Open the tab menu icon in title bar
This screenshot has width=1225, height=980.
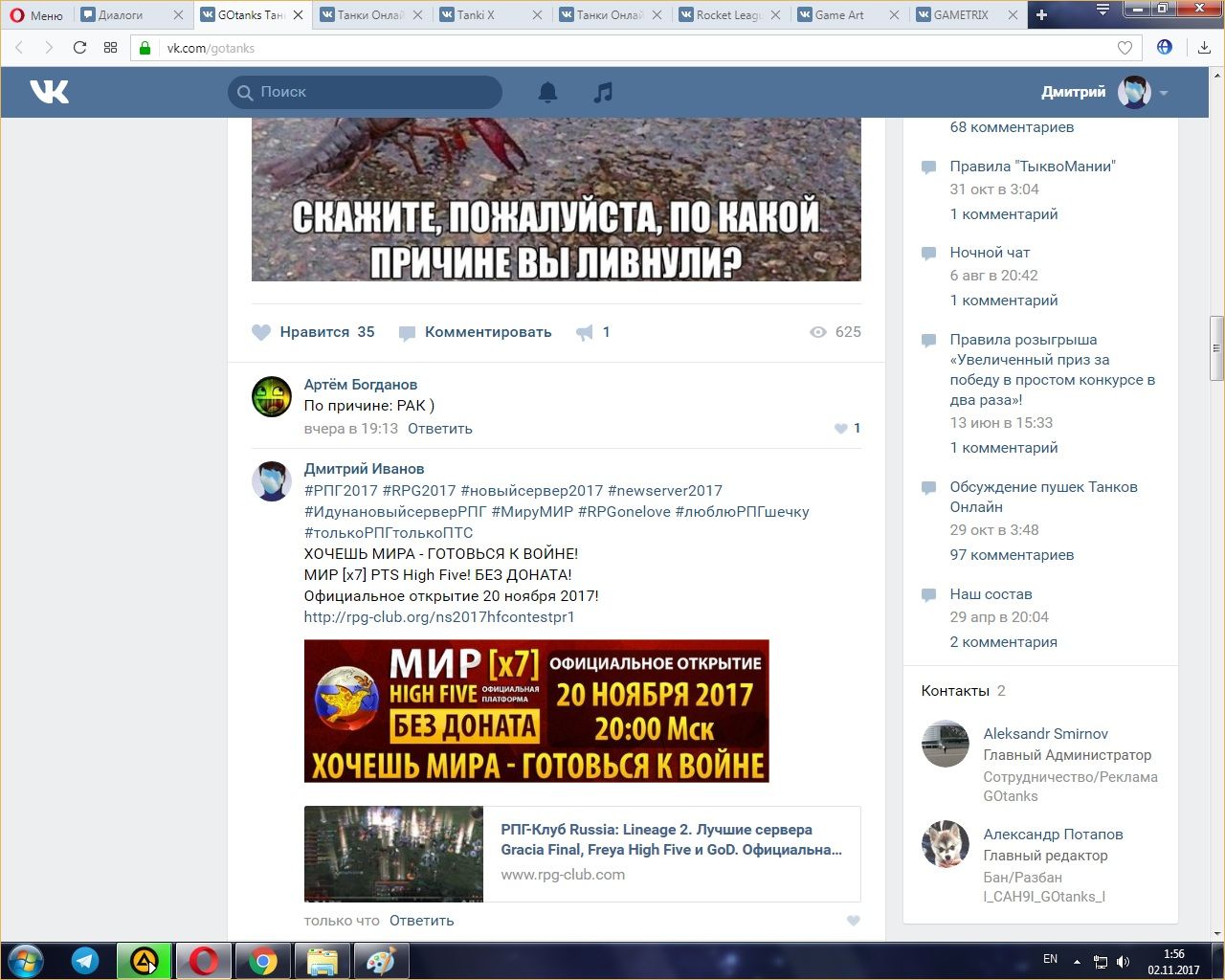point(1102,10)
